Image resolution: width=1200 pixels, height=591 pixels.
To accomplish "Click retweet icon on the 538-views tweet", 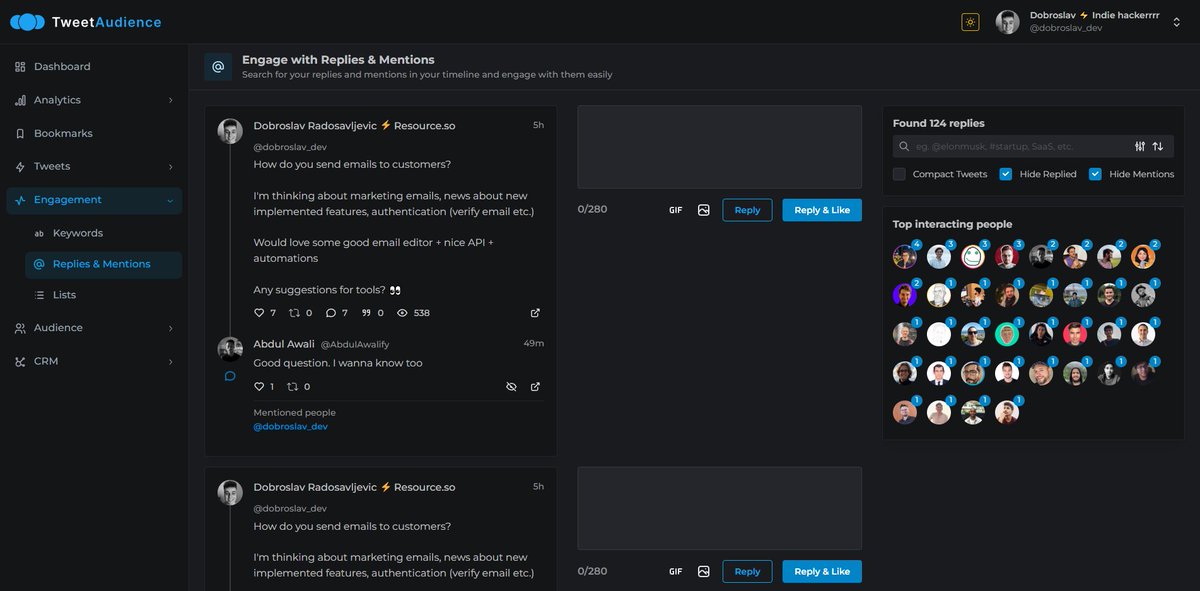I will (294, 313).
